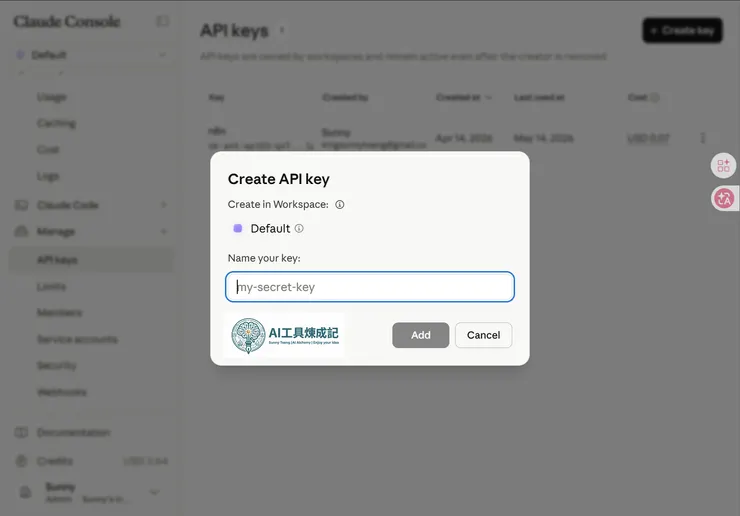Click the Cost column info icon
740x516 pixels.
[655, 97]
